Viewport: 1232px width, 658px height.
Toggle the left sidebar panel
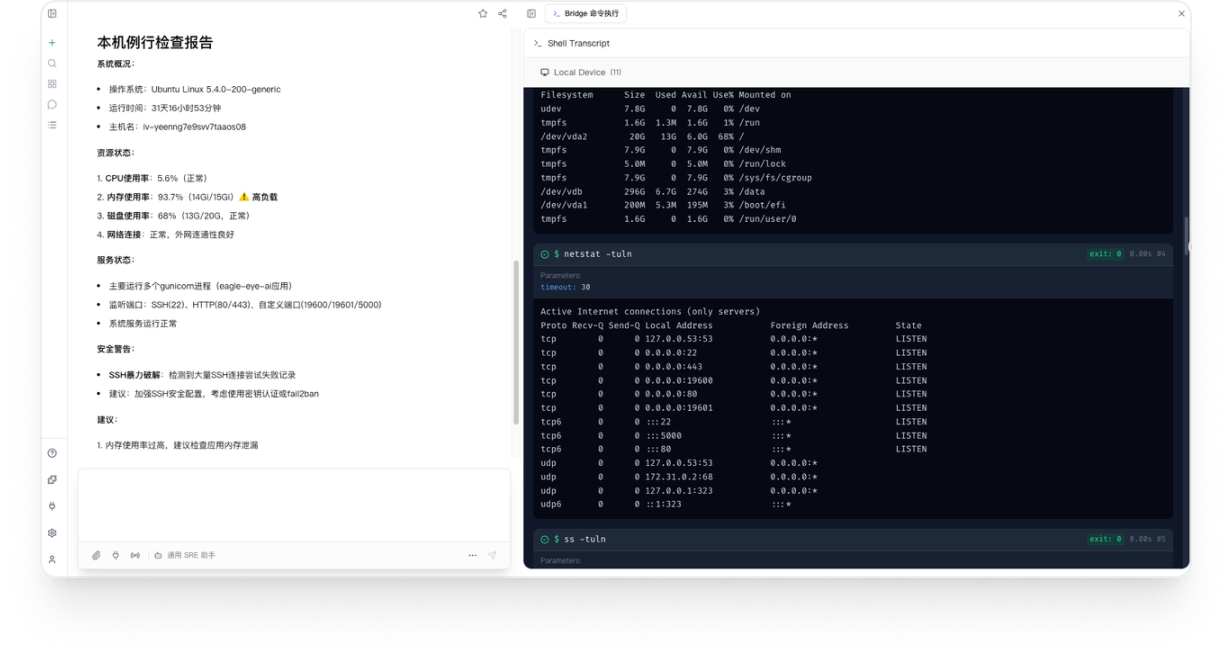52,14
